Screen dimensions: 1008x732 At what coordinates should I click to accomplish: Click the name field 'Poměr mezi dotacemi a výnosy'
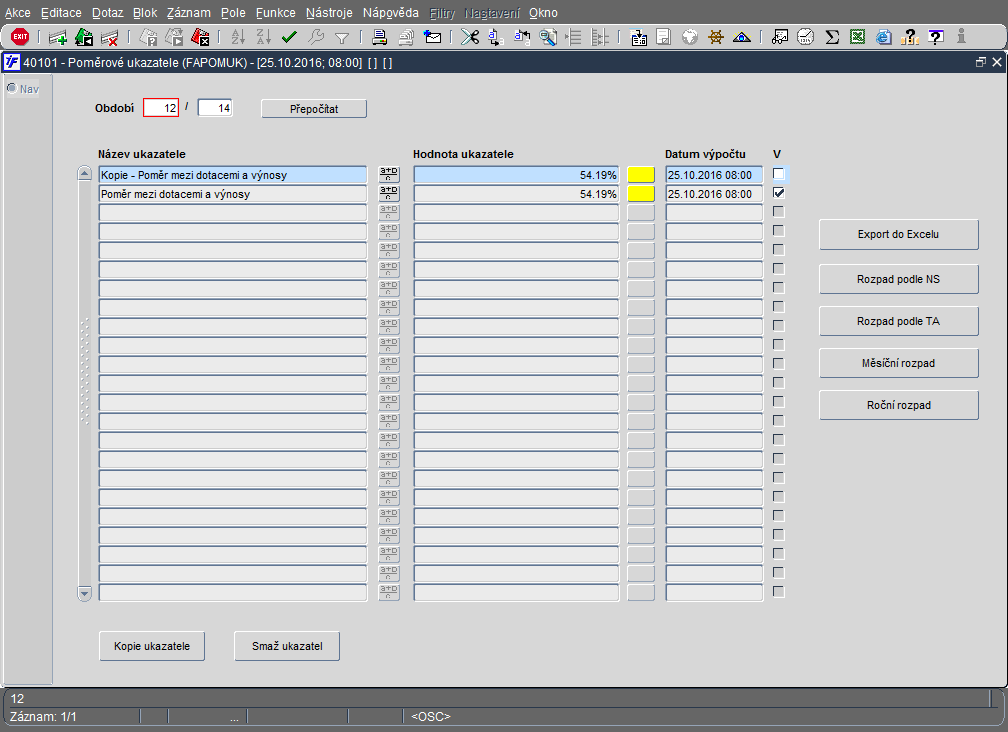coord(233,193)
